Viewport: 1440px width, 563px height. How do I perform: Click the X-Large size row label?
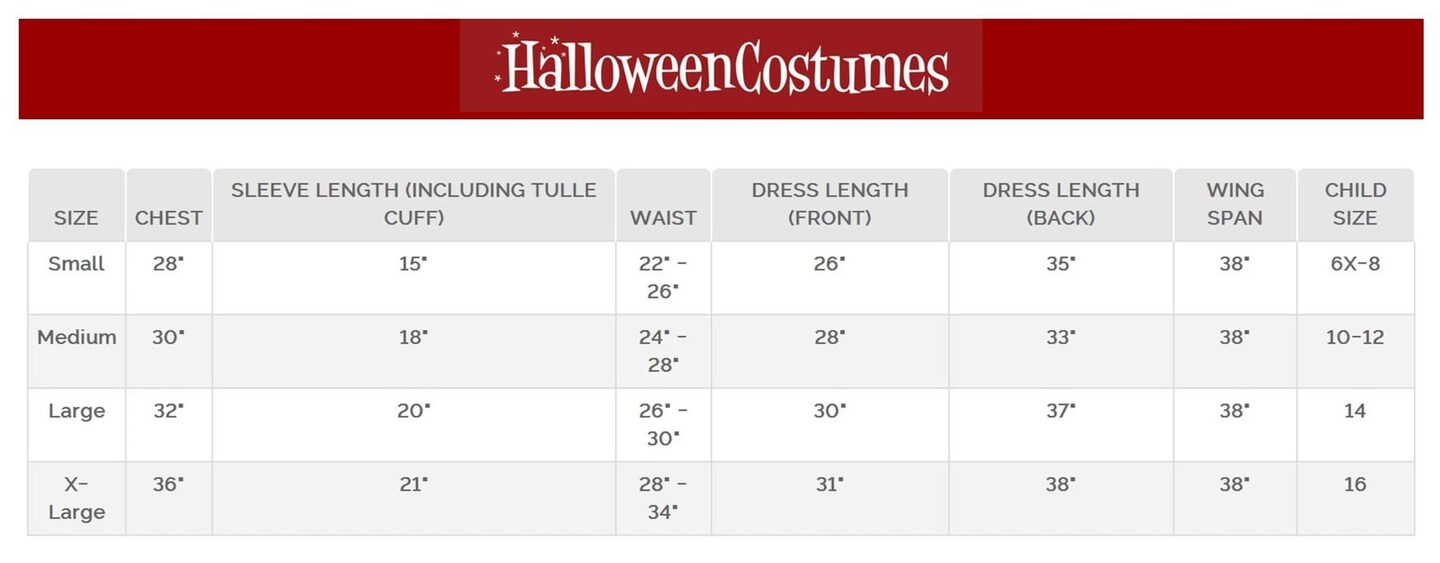76,498
